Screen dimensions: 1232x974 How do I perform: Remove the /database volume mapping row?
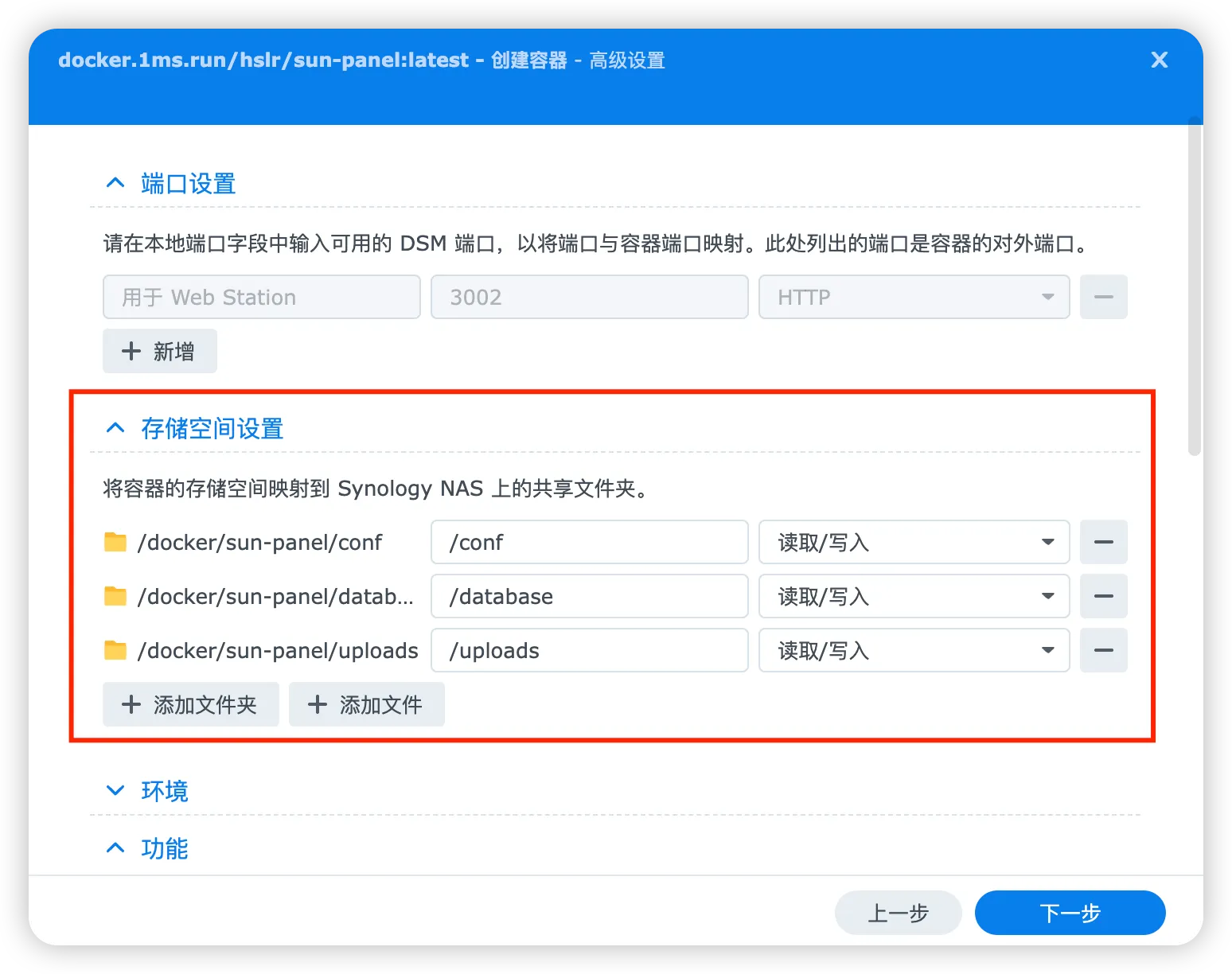[1103, 596]
